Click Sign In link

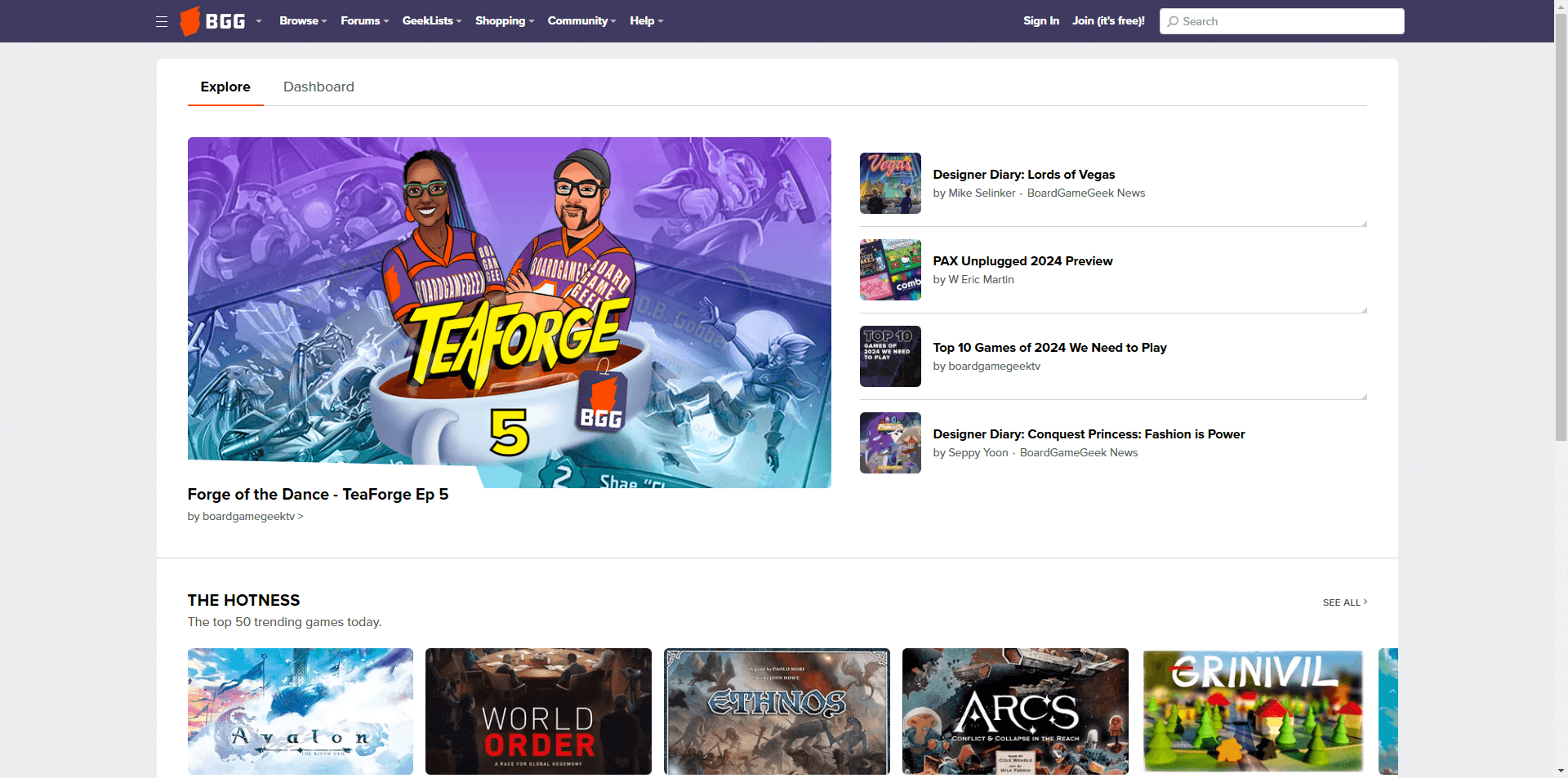1041,21
